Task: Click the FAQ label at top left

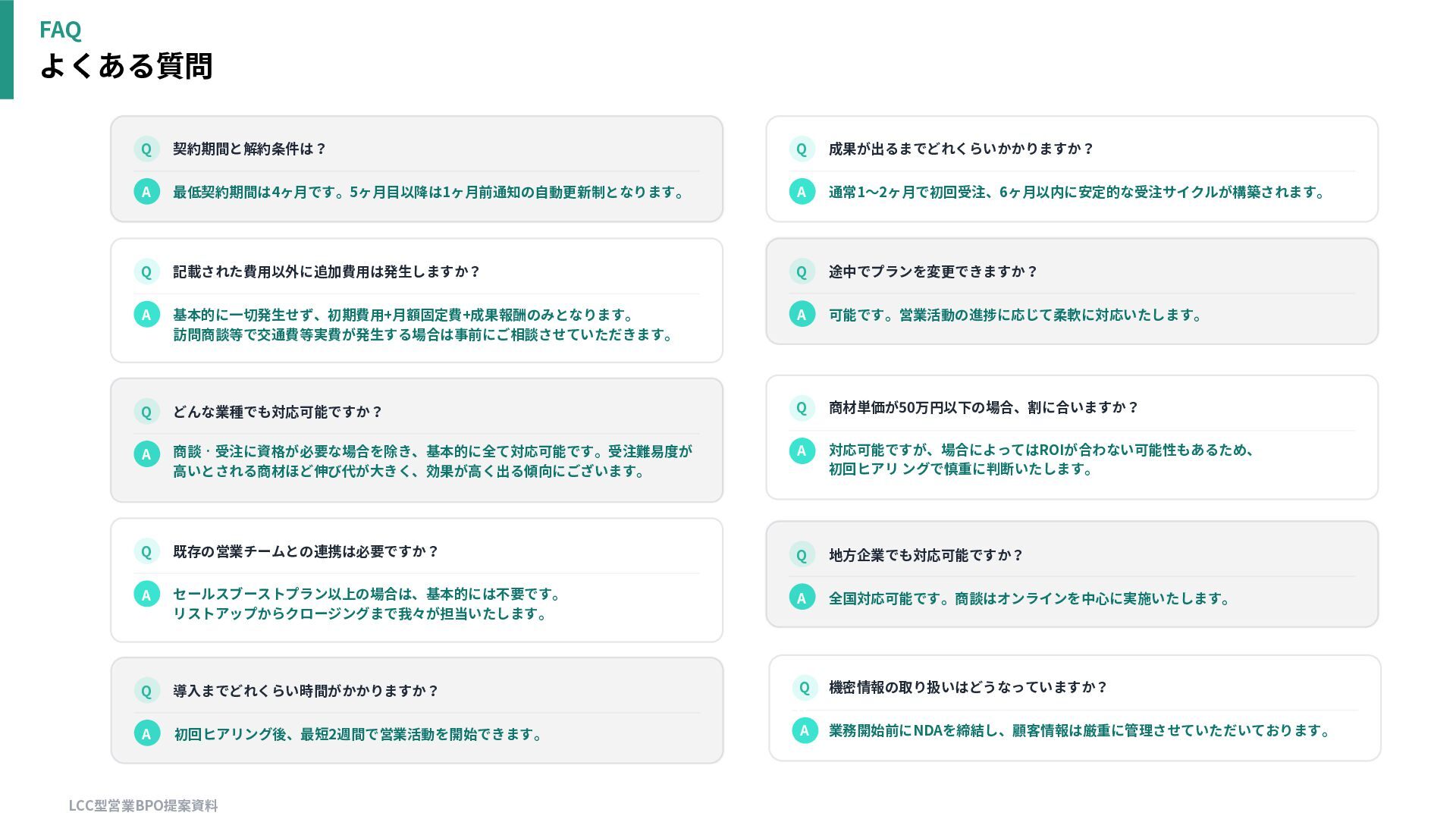Action: click(60, 30)
